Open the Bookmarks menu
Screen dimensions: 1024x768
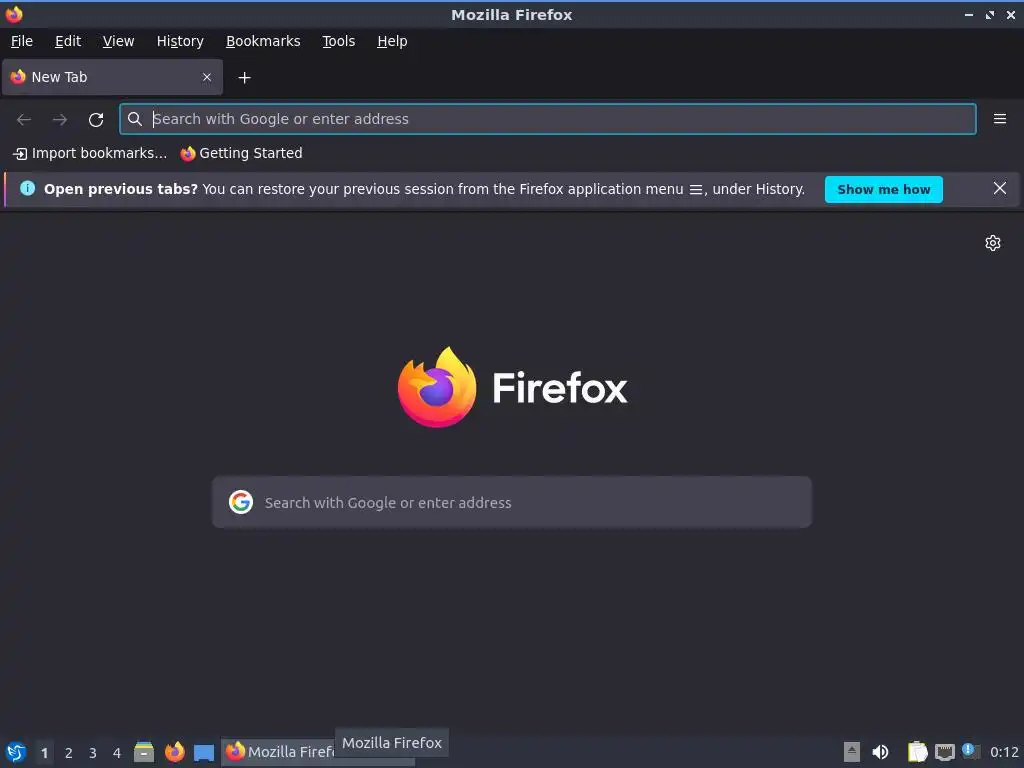coord(263,41)
